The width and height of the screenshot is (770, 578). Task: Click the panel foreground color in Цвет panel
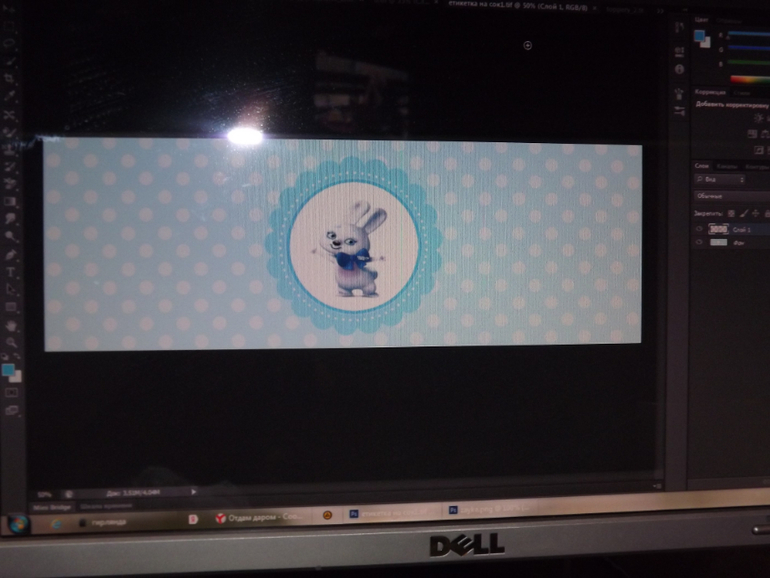click(699, 38)
